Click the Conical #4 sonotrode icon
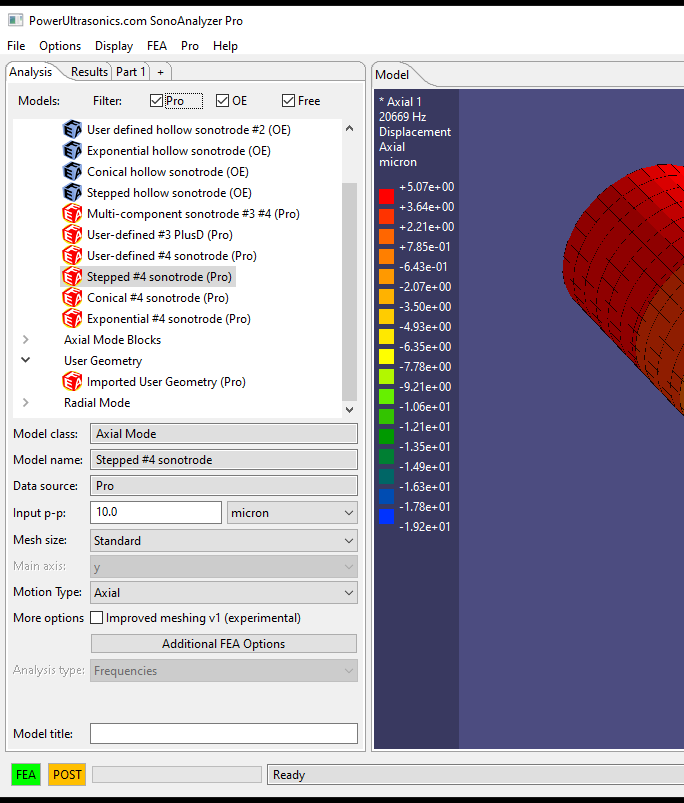Screen dimensions: 684x803 72,298
